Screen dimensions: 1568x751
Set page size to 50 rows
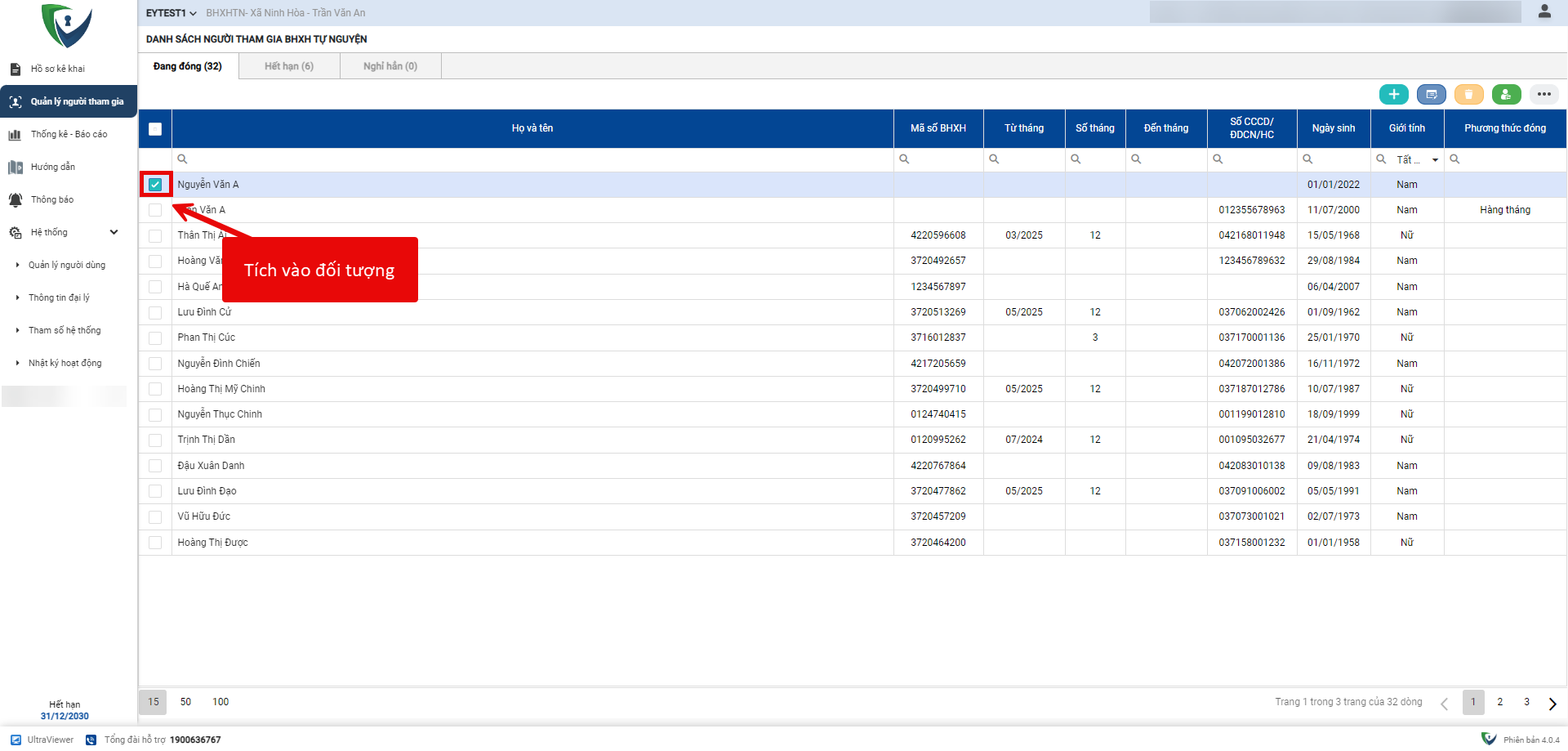185,702
